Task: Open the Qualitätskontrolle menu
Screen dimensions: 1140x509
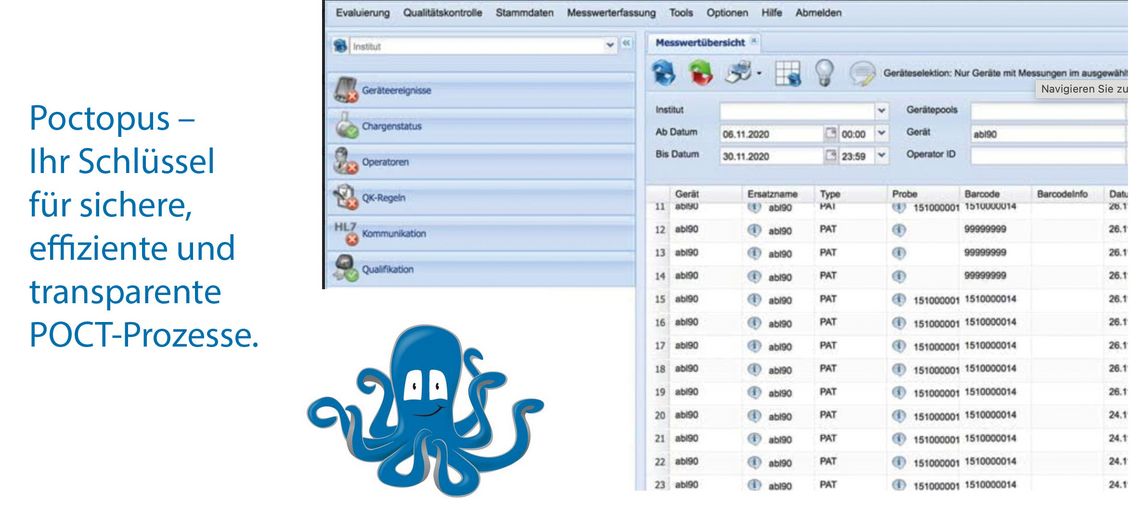Action: [x=442, y=12]
